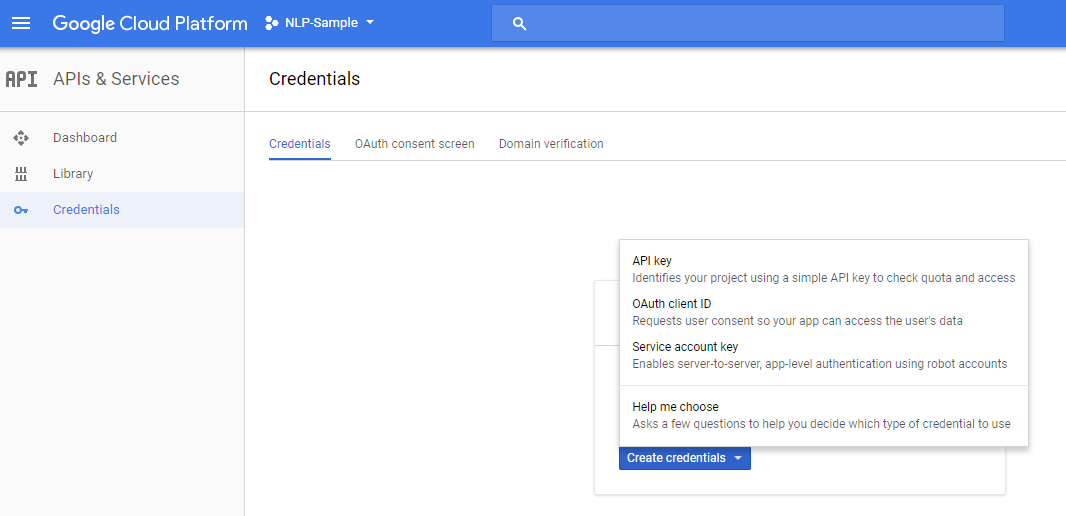This screenshot has height=516, width=1066.
Task: Click the API logo icon
Action: (21, 79)
